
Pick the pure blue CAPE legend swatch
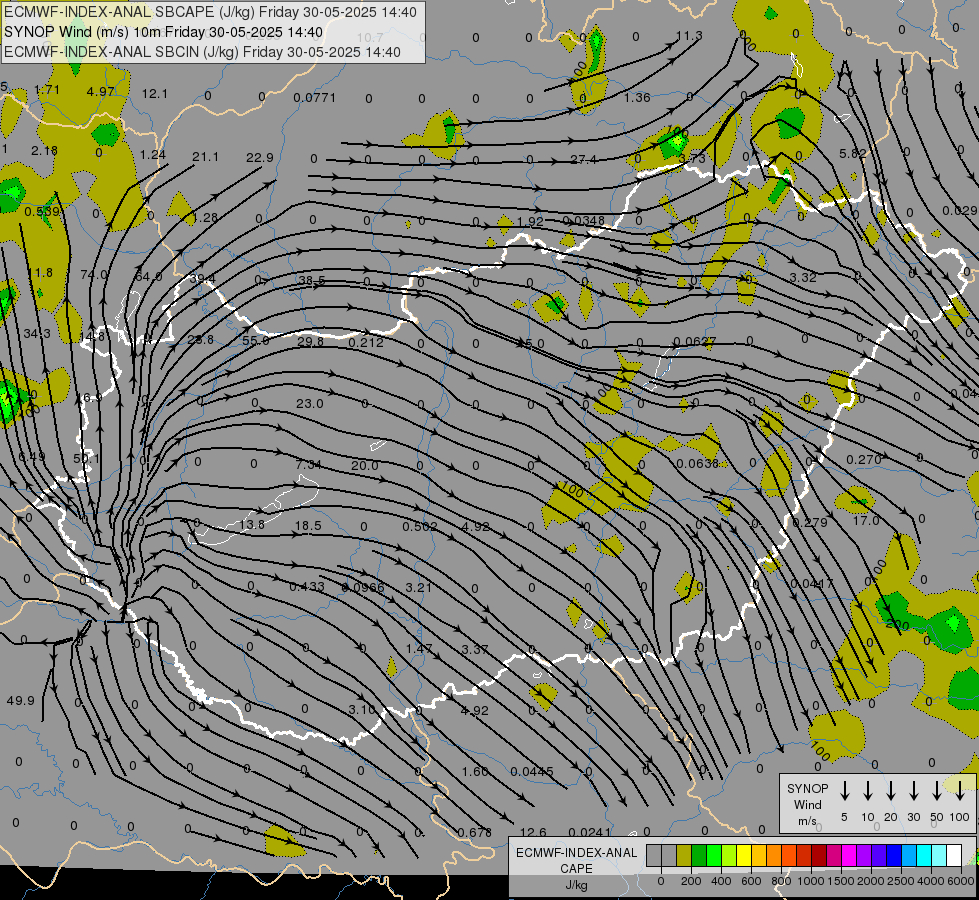pos(893,855)
